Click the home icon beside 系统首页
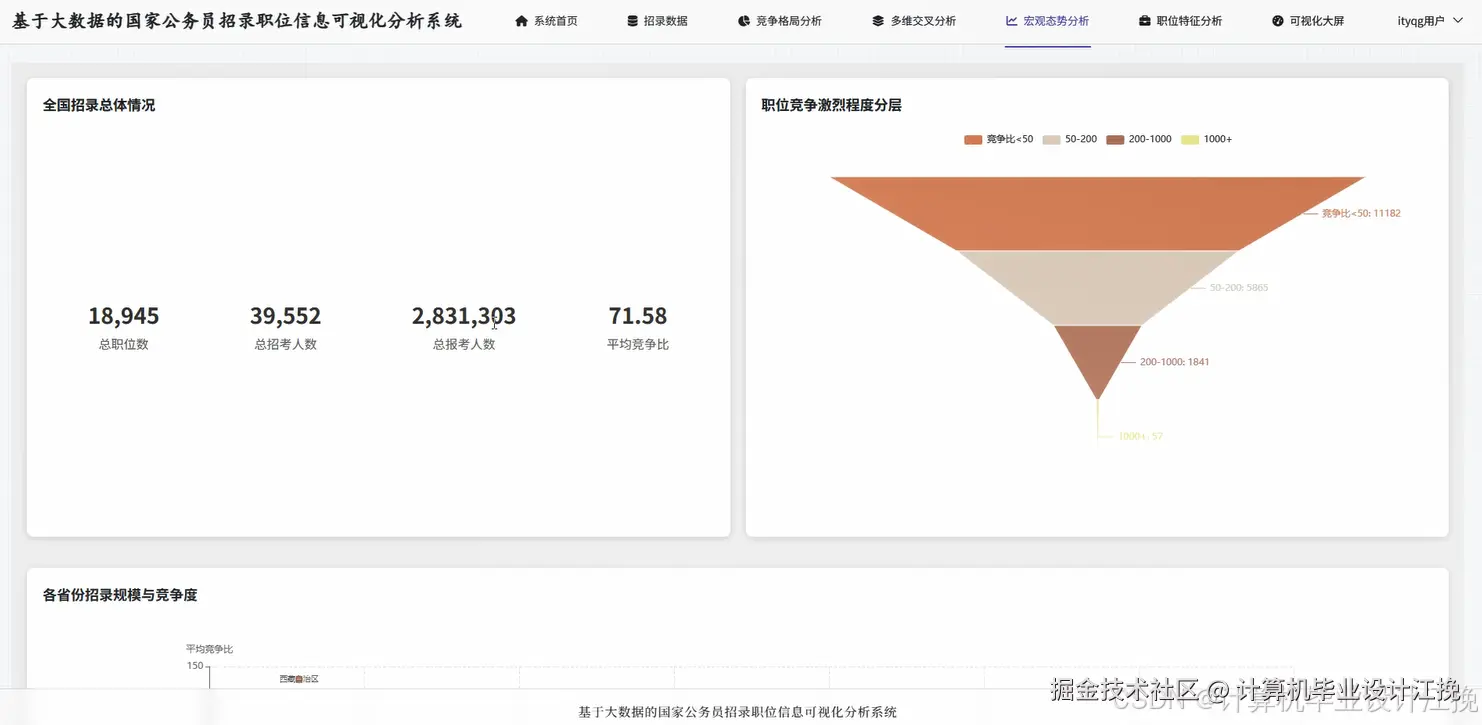 (x=521, y=21)
